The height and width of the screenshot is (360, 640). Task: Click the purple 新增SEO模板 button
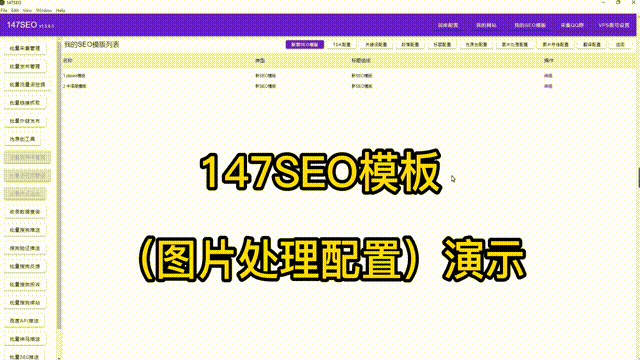coord(304,44)
